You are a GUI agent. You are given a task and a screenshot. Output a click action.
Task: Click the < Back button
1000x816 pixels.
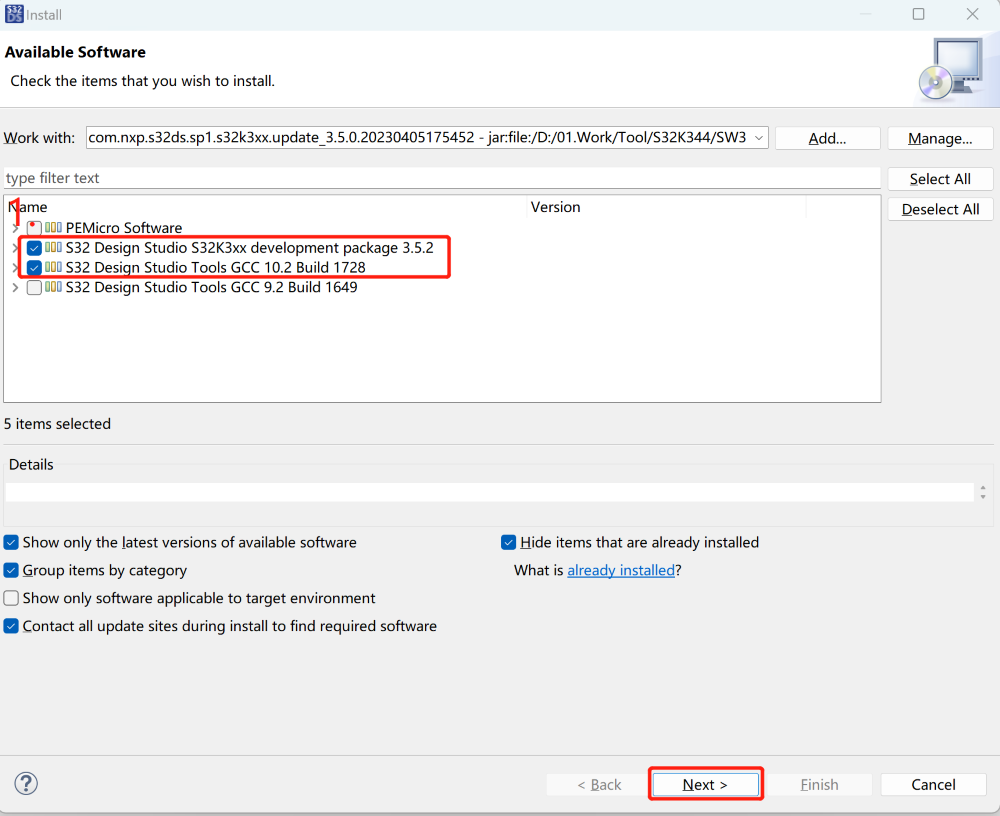click(x=599, y=784)
